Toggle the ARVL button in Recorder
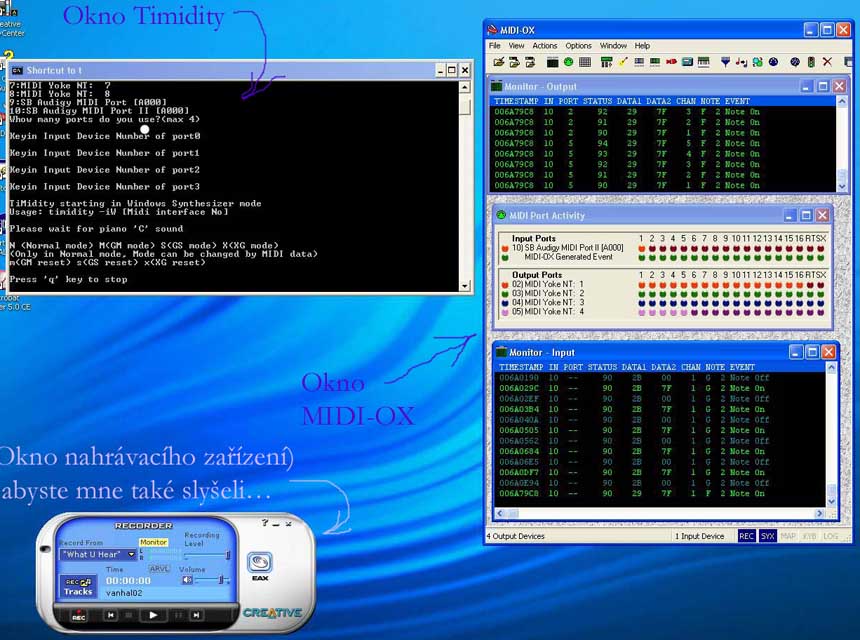 pos(159,569)
